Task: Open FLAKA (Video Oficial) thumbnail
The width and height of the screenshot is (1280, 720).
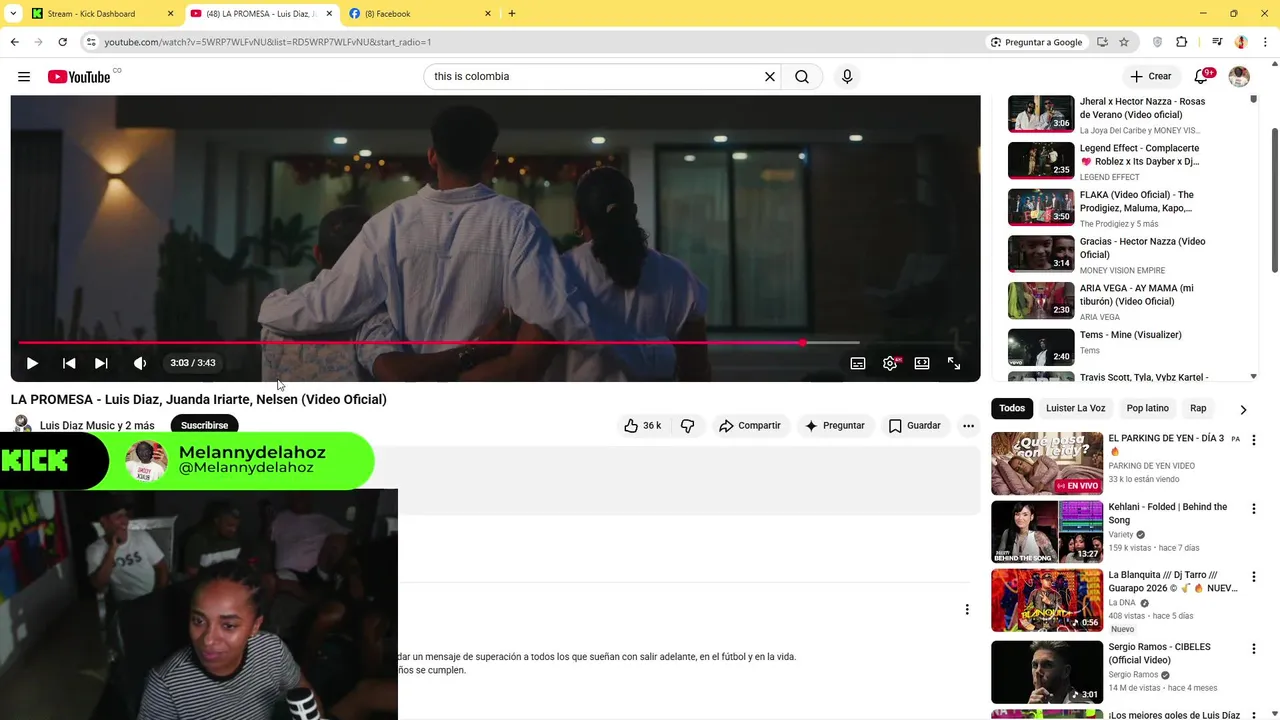Action: (1041, 207)
